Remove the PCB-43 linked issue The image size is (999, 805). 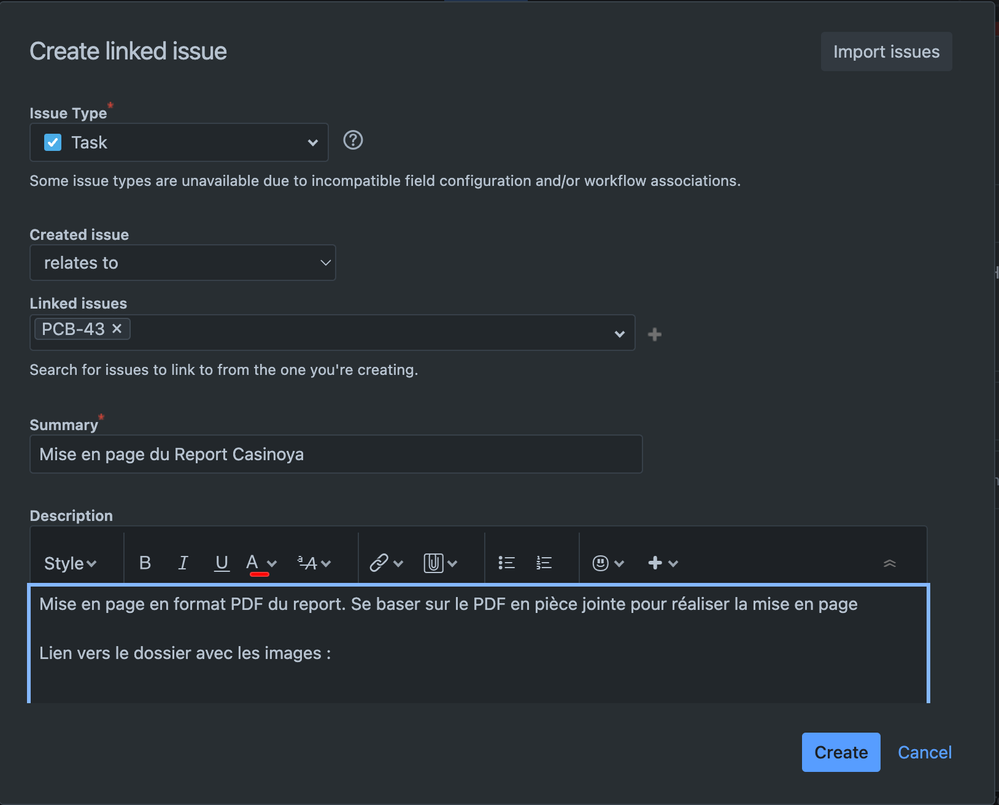(x=117, y=329)
